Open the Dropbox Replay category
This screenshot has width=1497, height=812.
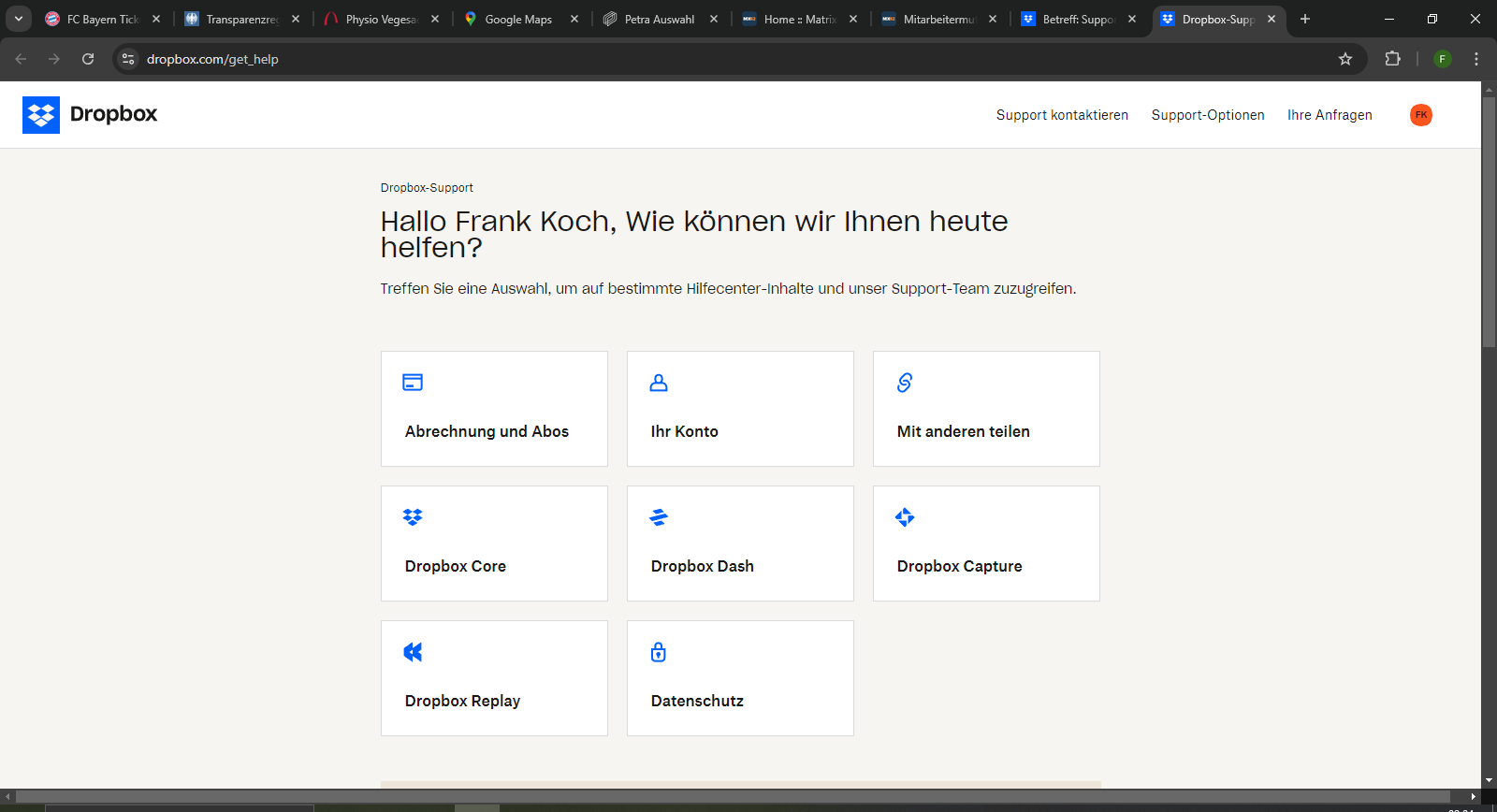point(494,678)
